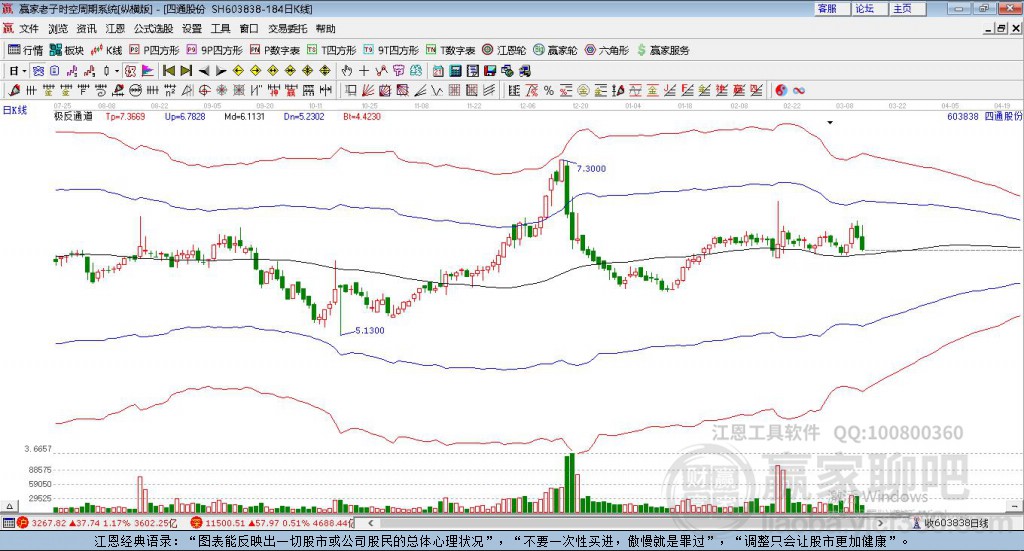
Task: Click 603838 四通股份 stock code label
Action: pyautogui.click(x=984, y=116)
